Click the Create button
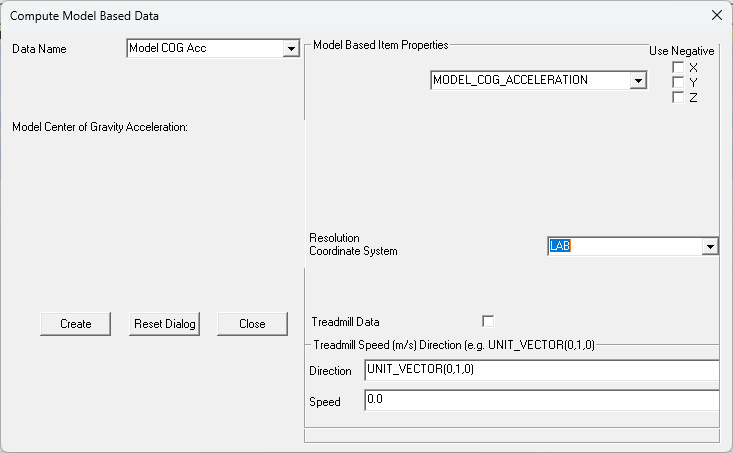This screenshot has height=453, width=733. coord(76,324)
